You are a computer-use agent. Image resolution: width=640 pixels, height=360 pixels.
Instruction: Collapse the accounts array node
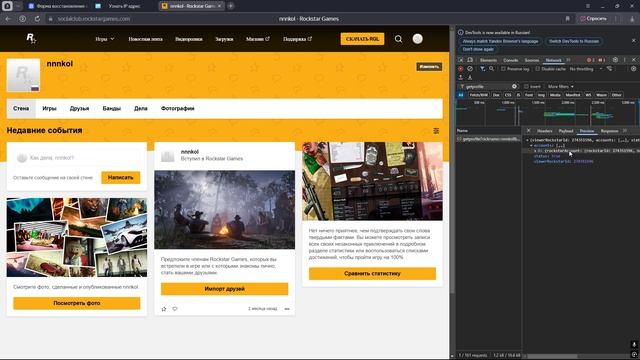[x=531, y=145]
